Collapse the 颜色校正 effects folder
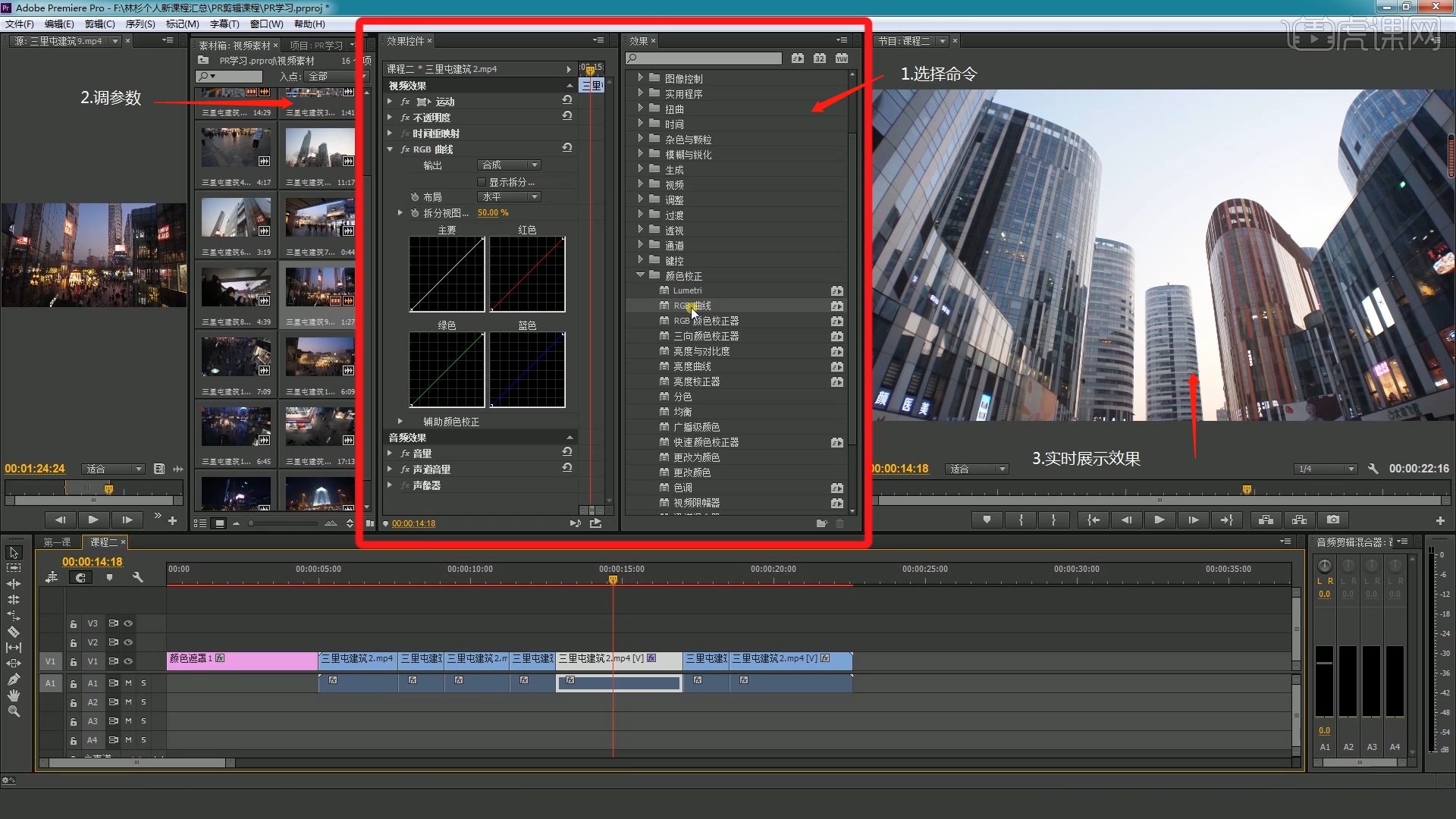 tap(640, 275)
